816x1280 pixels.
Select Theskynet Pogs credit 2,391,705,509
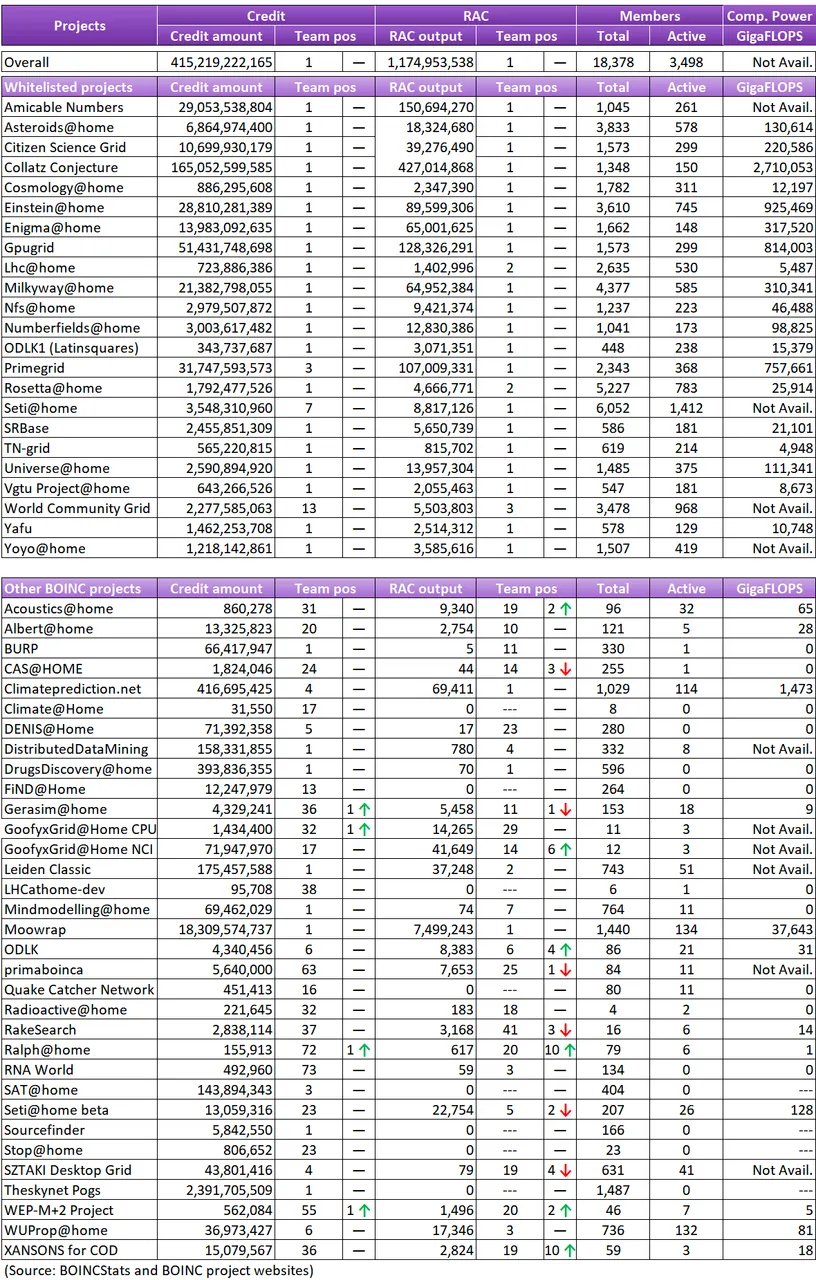click(225, 1189)
